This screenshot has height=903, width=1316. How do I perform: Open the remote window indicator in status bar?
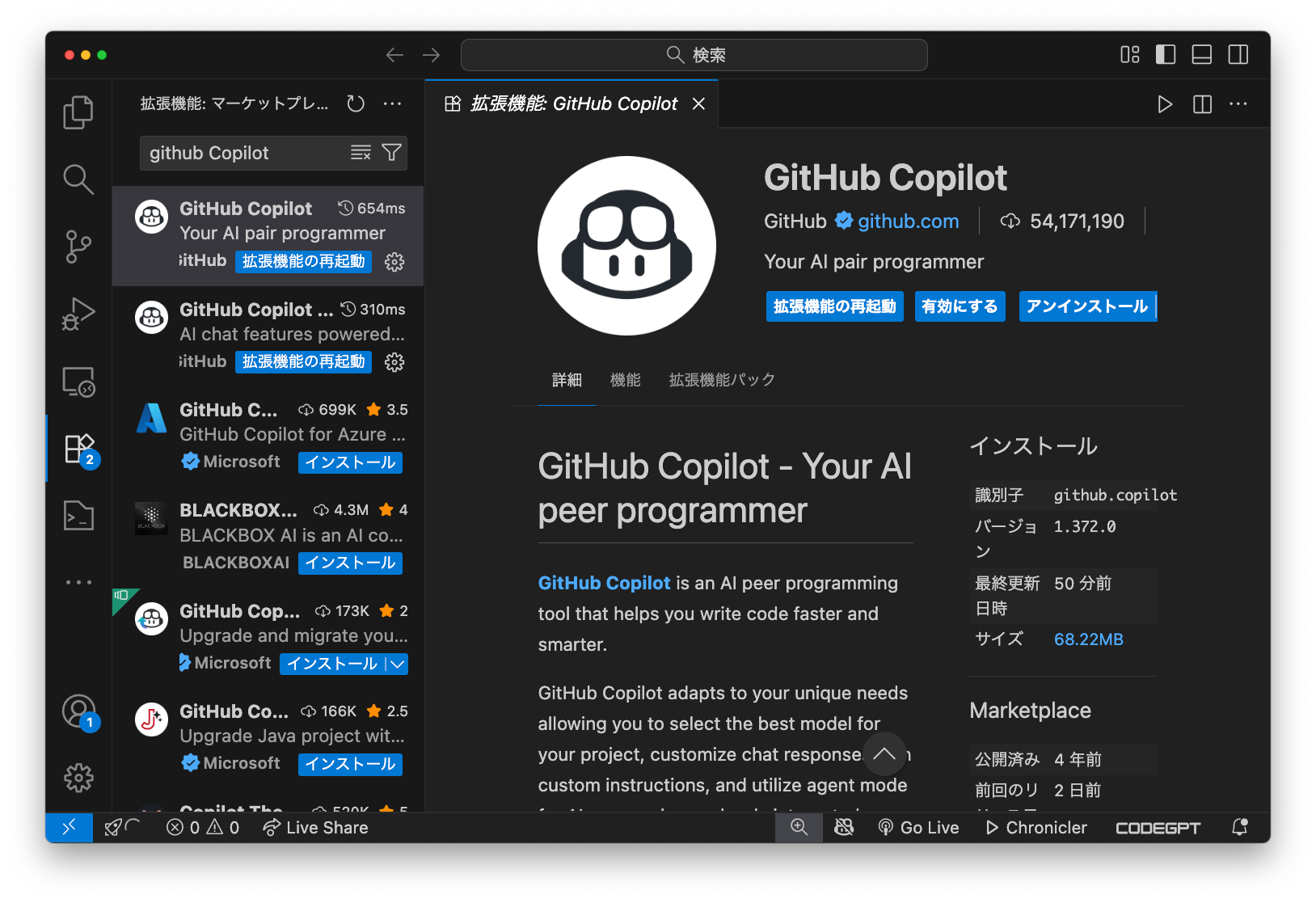click(x=70, y=828)
